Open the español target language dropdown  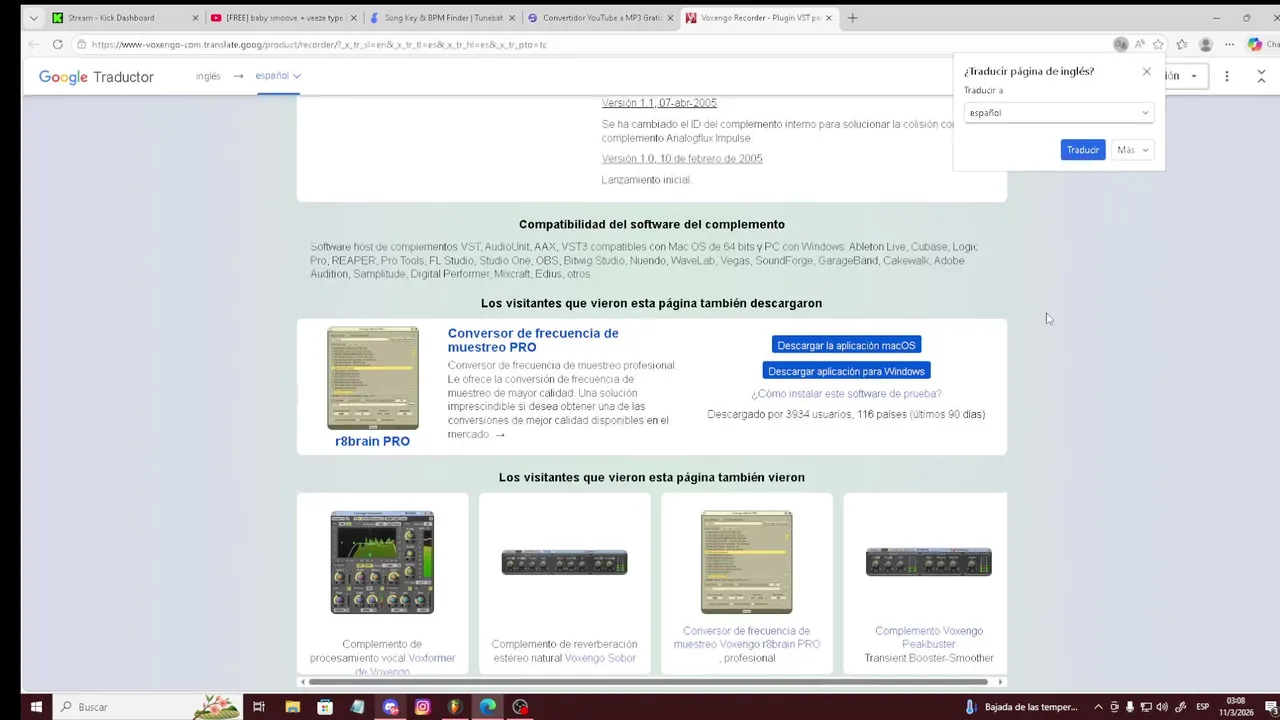point(278,76)
